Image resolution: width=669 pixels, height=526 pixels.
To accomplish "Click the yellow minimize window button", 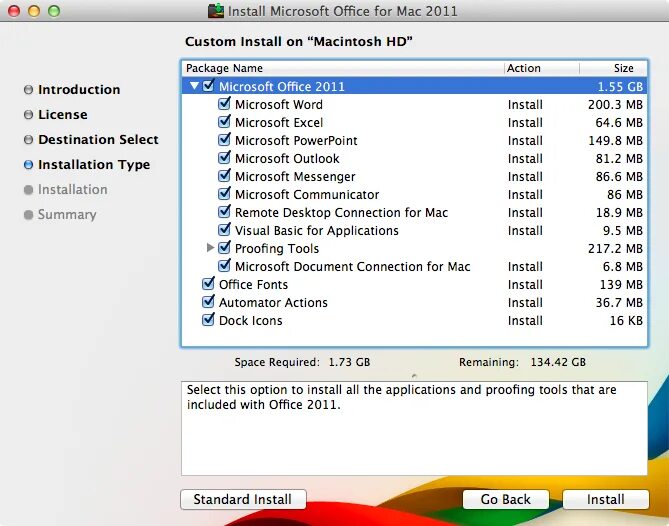I will coord(34,11).
